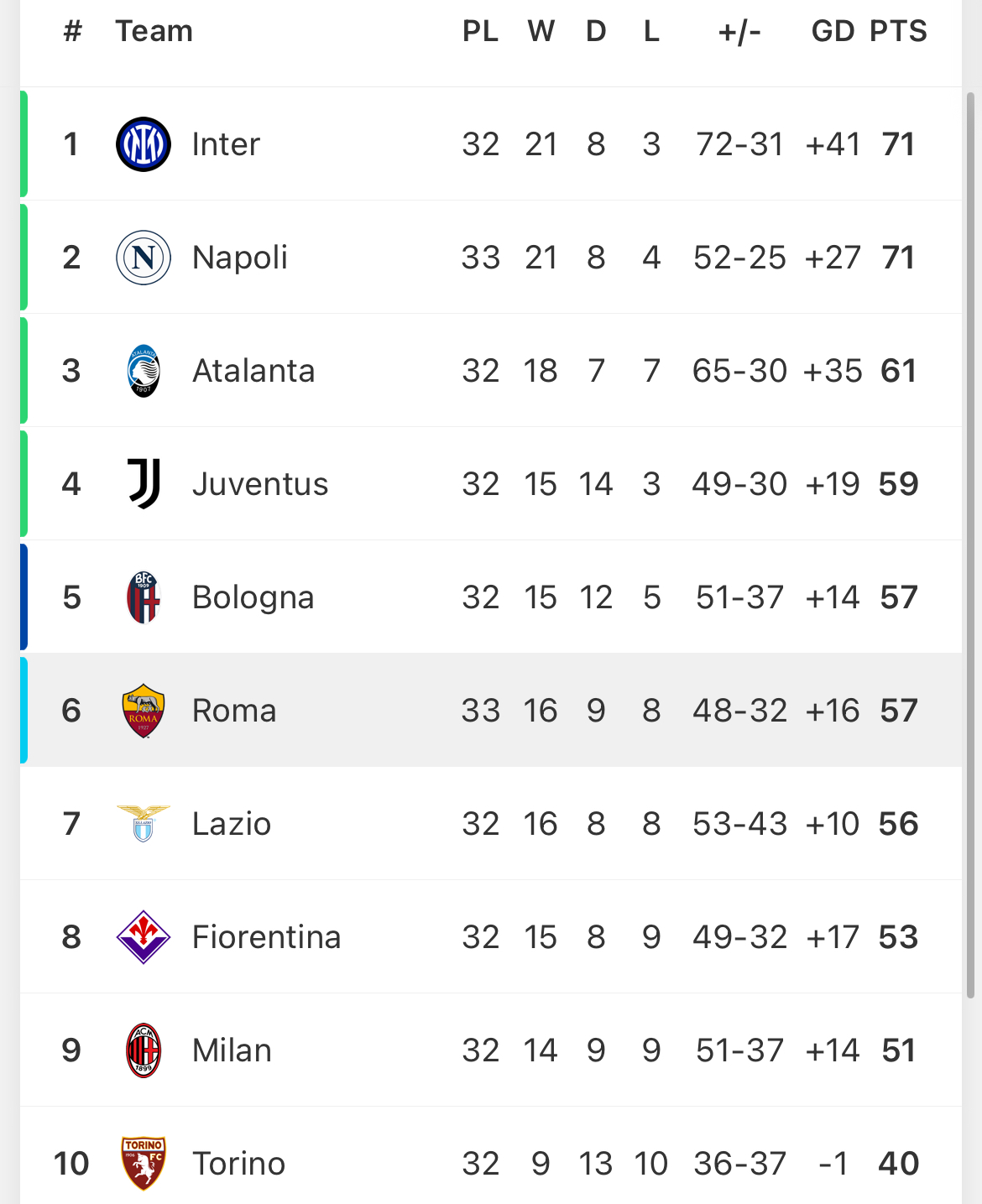Viewport: 982px width, 1204px height.
Task: Tap the Napoli club logo
Action: pos(144,258)
